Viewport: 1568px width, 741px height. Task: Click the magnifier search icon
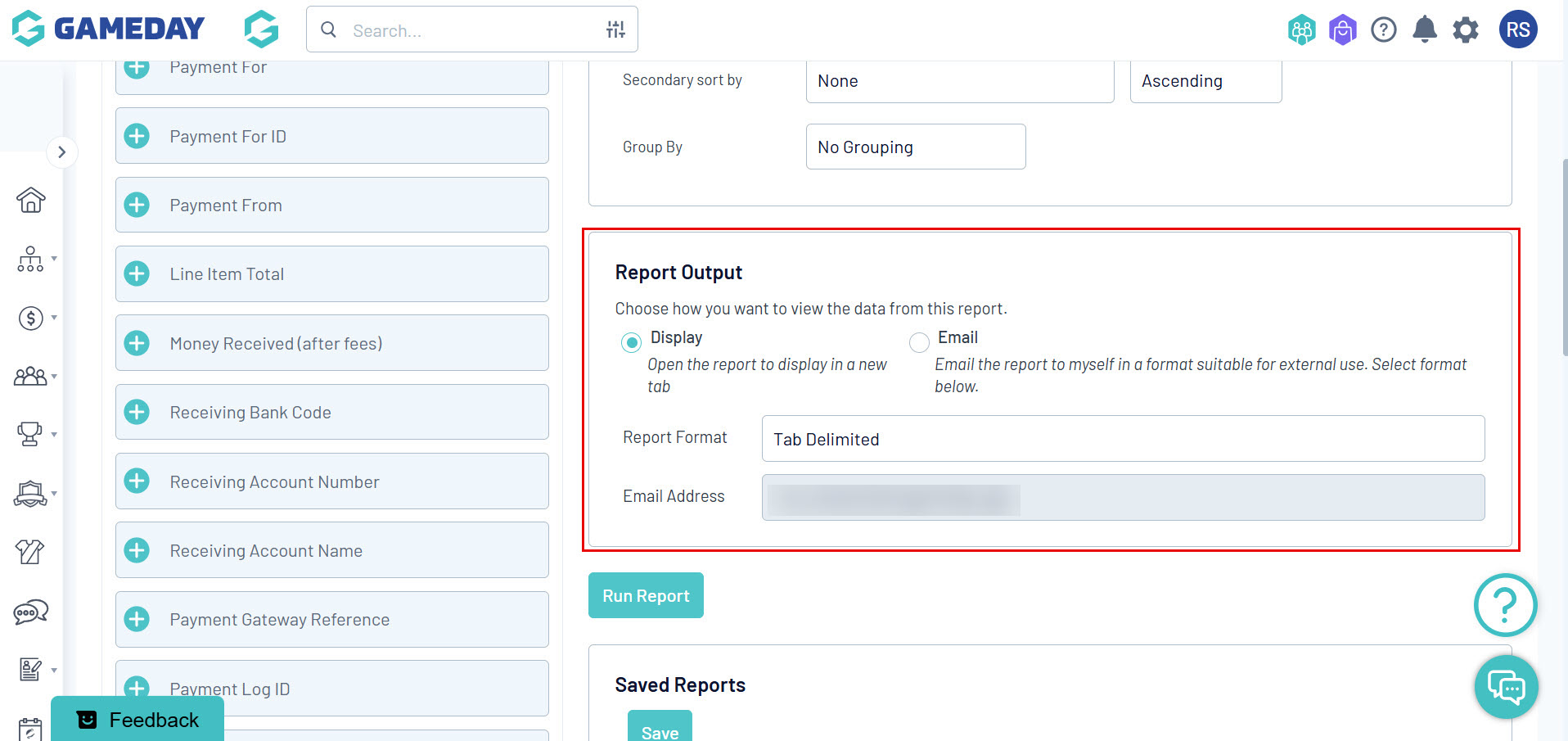click(328, 30)
